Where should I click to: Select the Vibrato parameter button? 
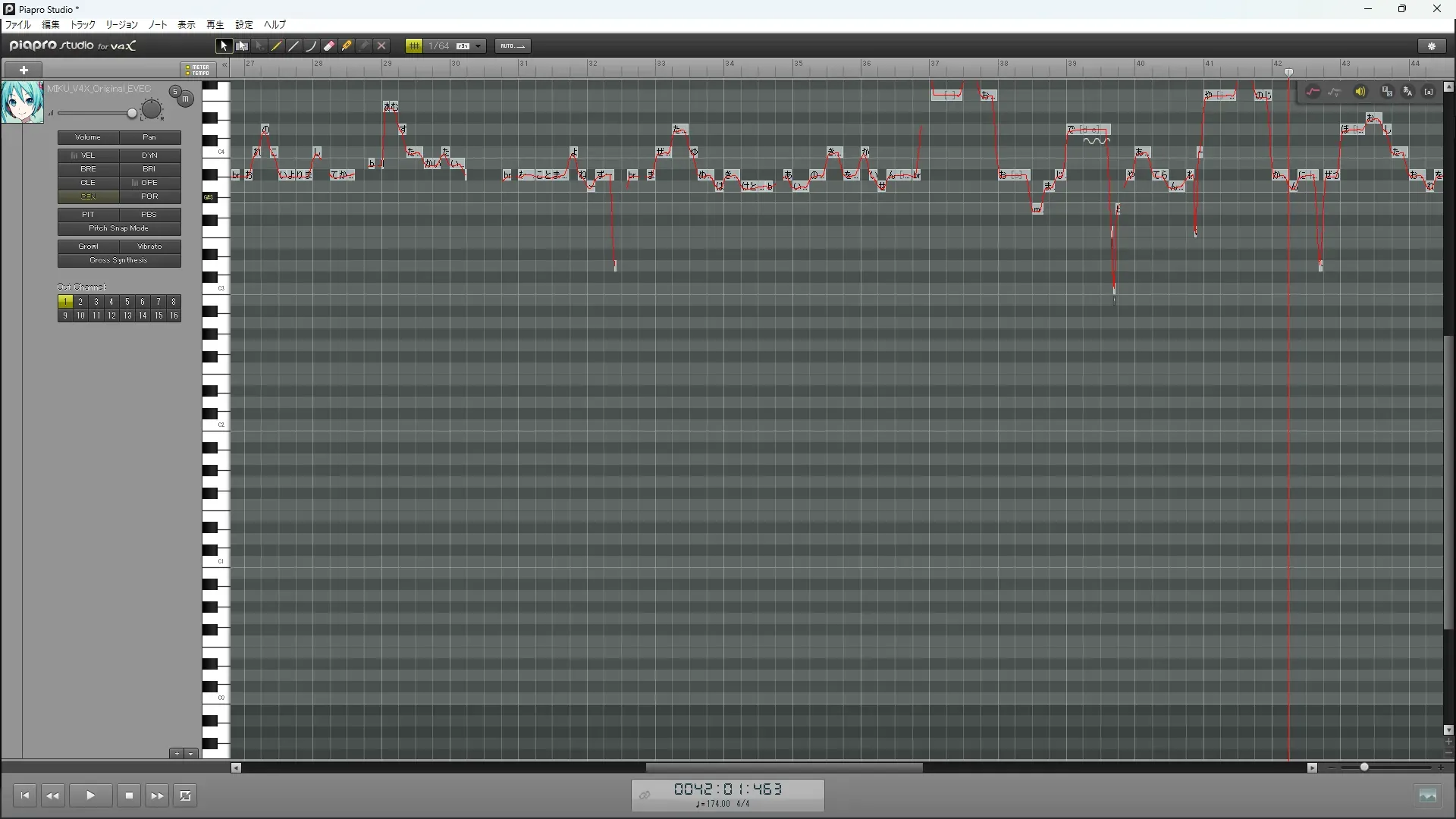pyautogui.click(x=149, y=246)
